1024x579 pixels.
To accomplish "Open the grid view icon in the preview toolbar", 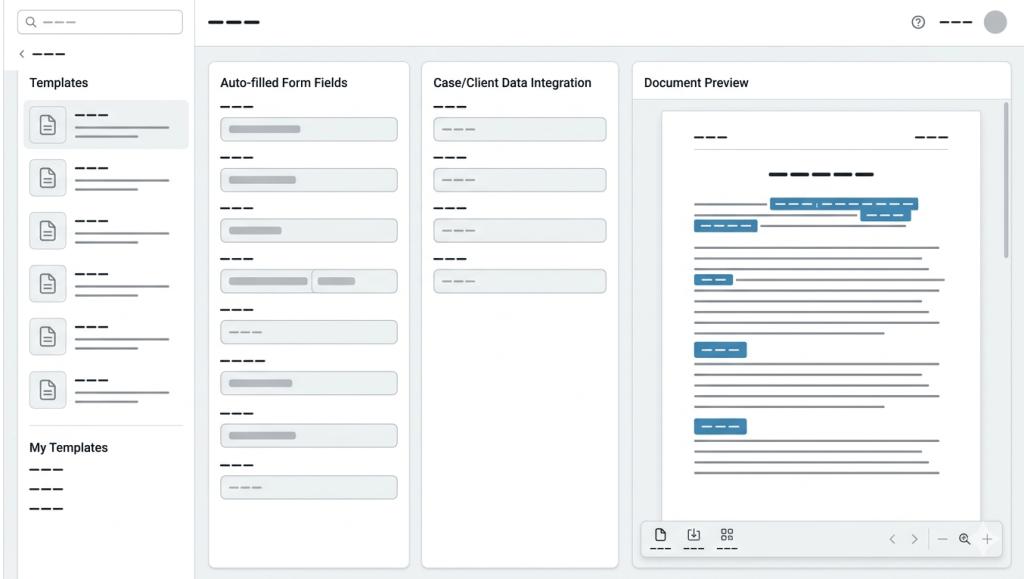I will pyautogui.click(x=727, y=536).
